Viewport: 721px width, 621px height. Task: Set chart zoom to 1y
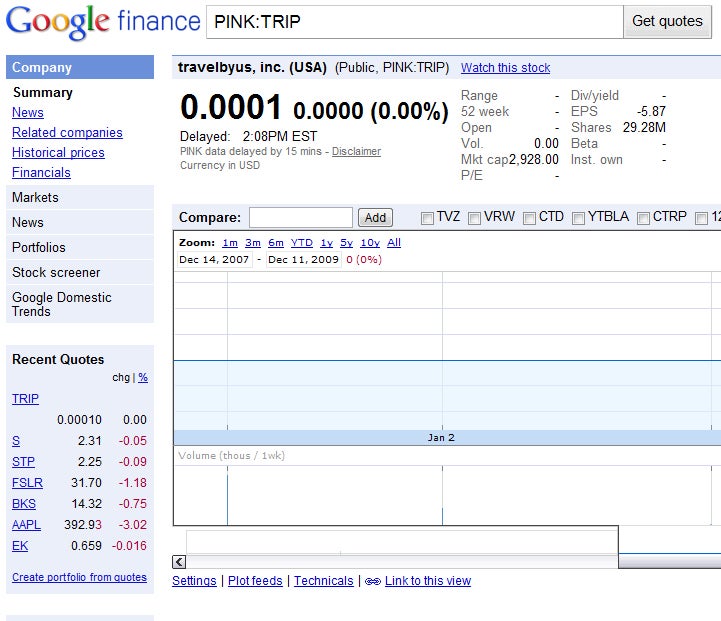[x=326, y=243]
